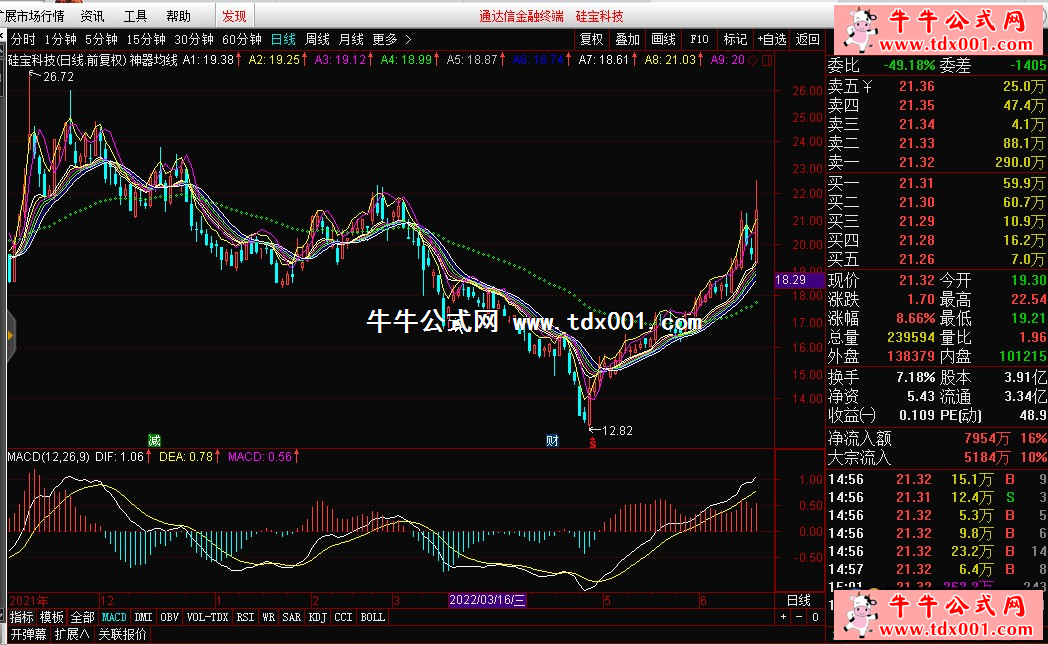Screen dimensions: 1048x645
Task: Select the 1分钟 period
Action: point(60,39)
